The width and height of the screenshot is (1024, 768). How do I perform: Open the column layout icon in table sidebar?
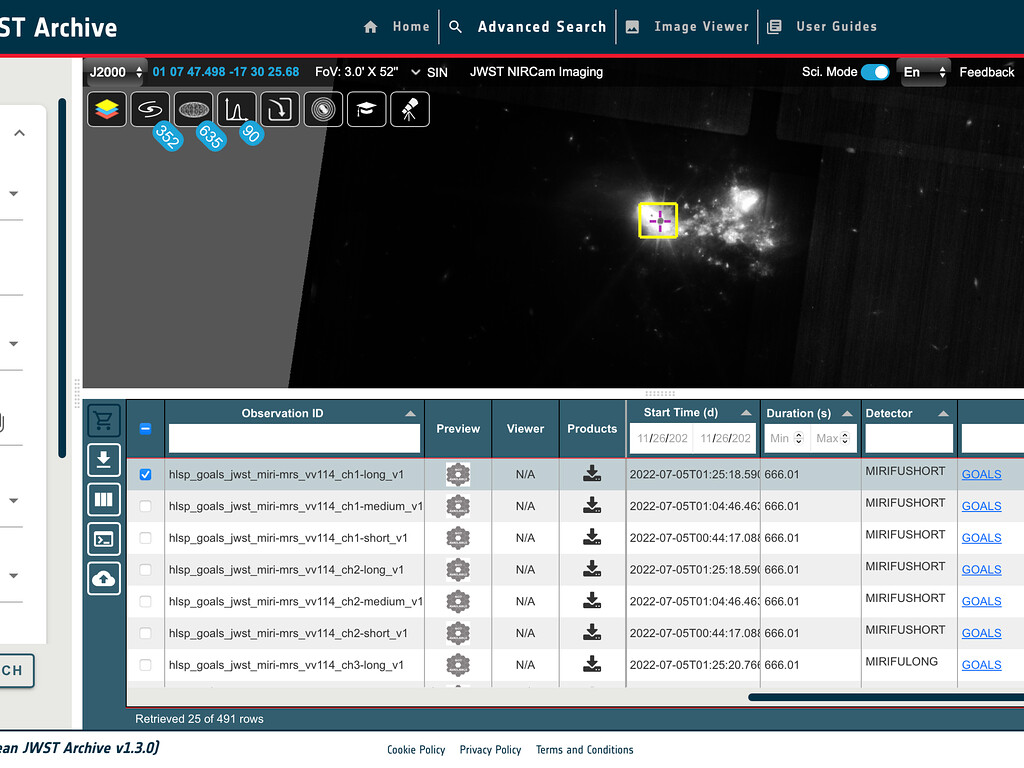(x=104, y=499)
